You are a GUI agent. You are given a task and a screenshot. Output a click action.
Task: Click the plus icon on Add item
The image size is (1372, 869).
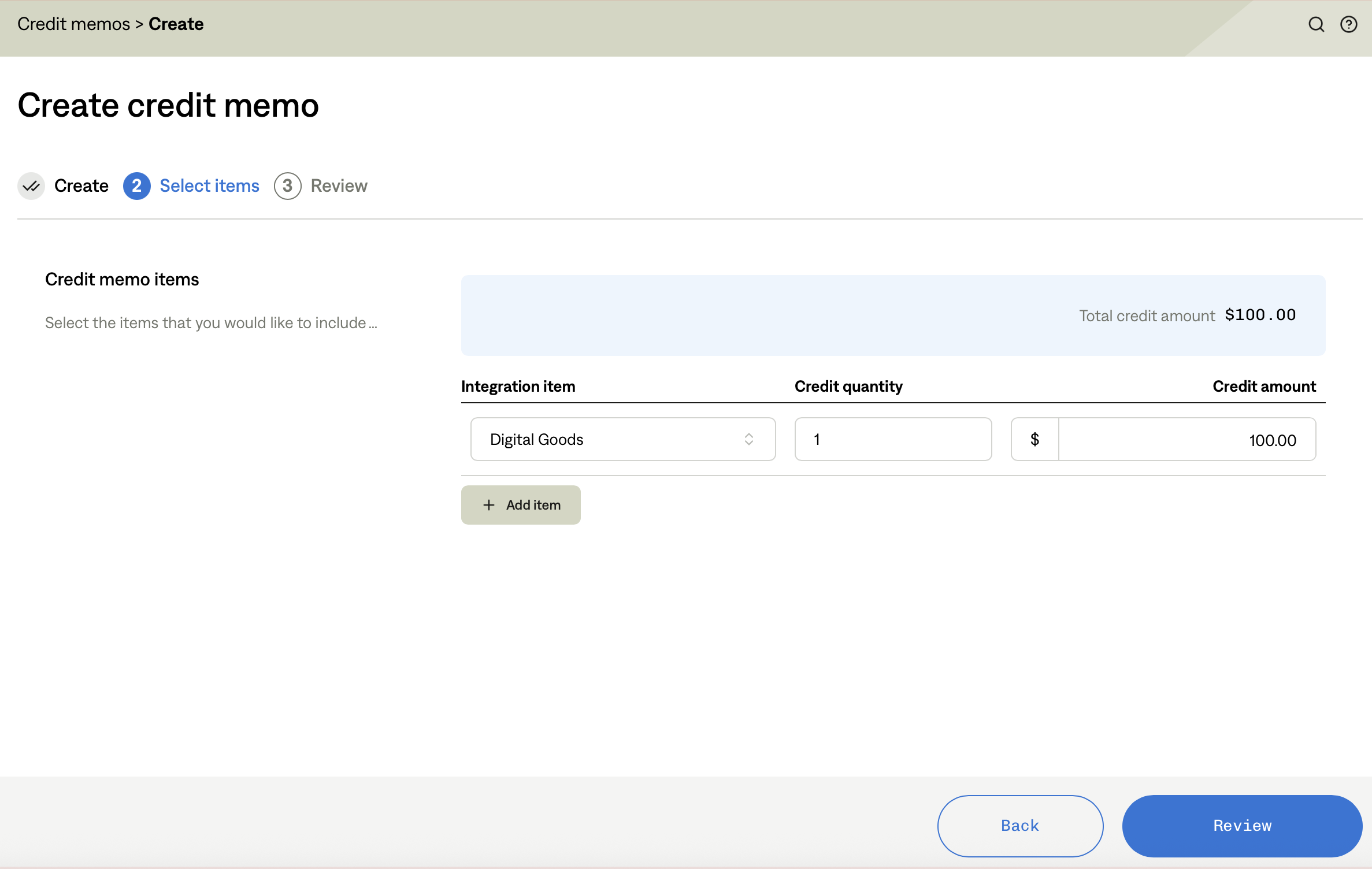click(489, 505)
